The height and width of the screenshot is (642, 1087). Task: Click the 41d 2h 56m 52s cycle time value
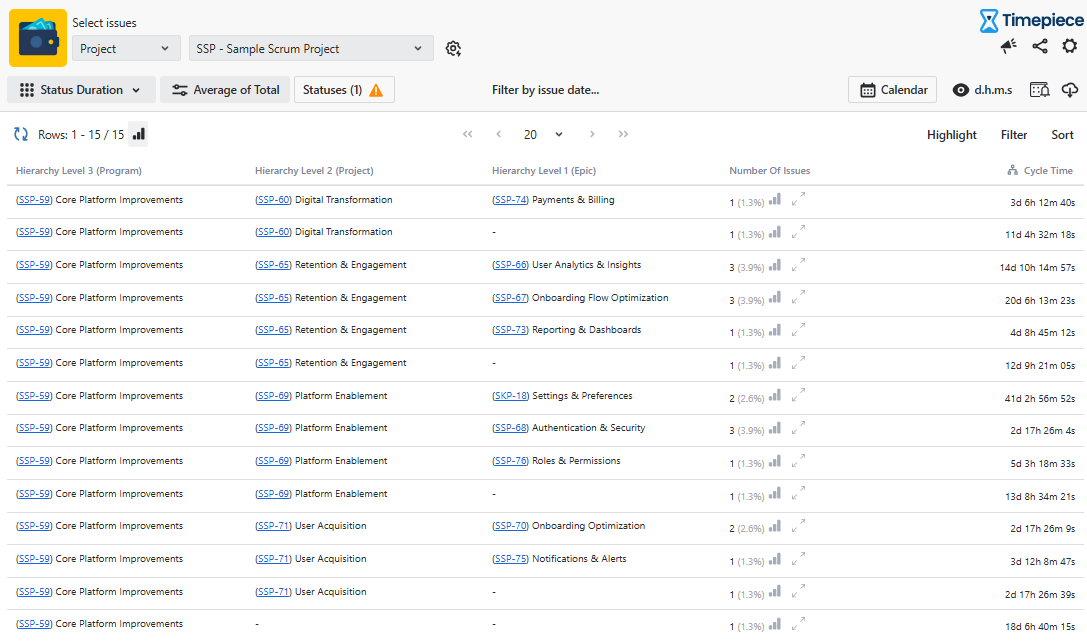coord(1040,399)
